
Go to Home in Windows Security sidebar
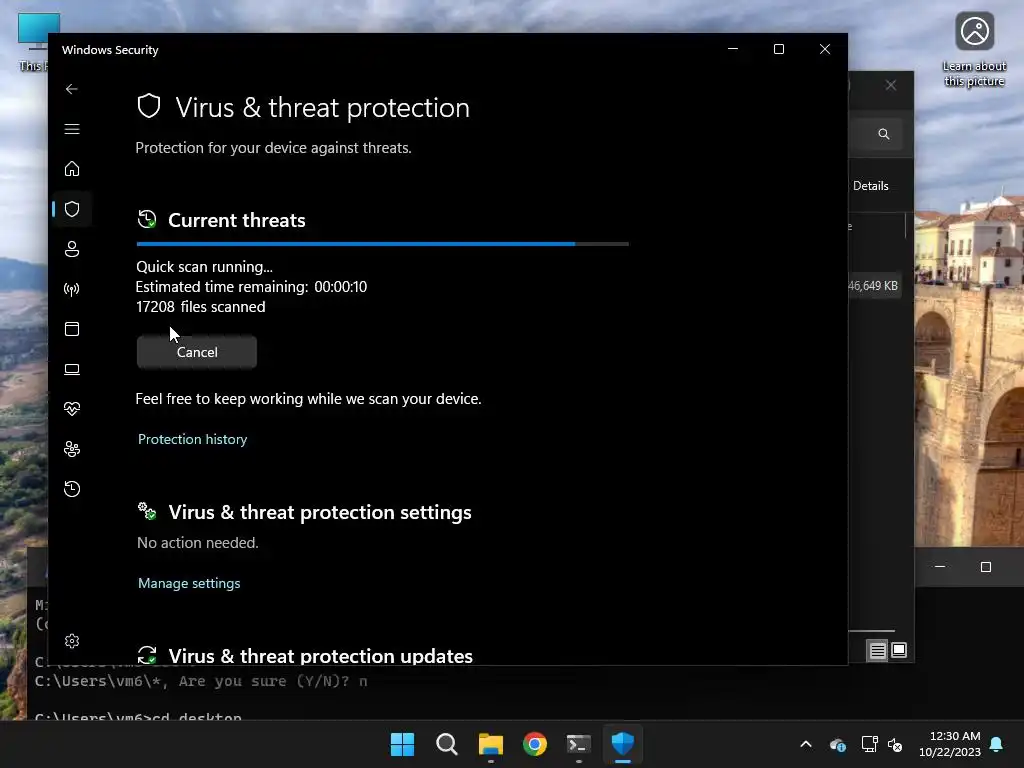[x=72, y=169]
